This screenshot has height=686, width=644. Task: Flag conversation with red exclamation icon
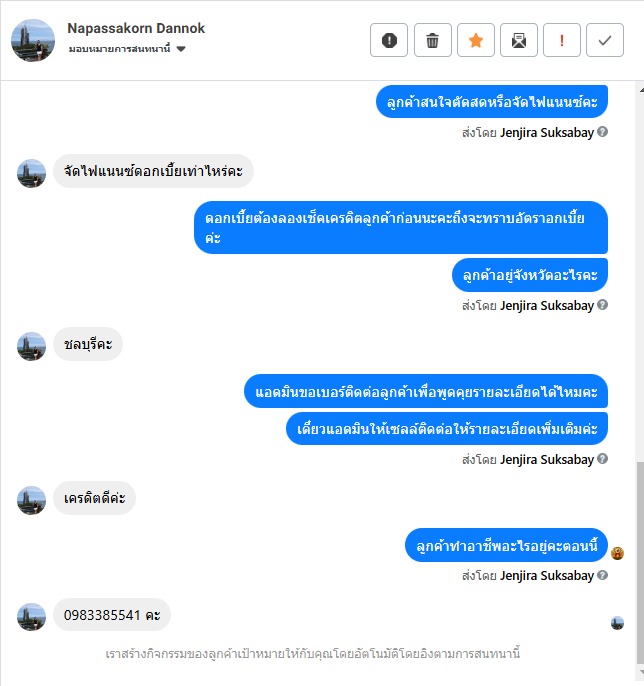coord(562,40)
